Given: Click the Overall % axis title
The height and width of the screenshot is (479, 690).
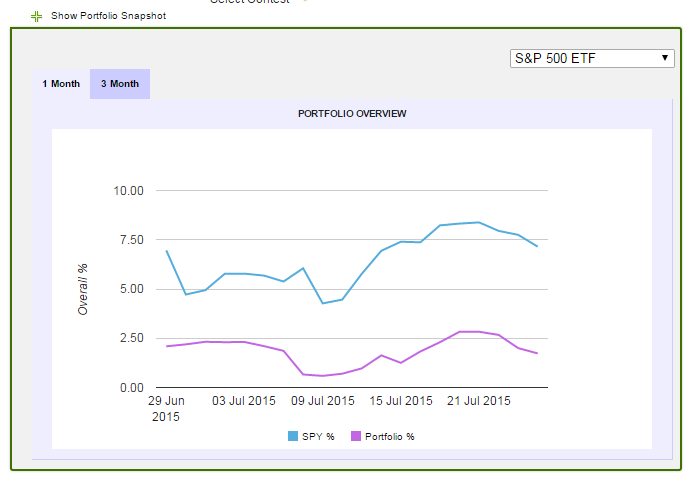Looking at the screenshot, I should 83,289.
